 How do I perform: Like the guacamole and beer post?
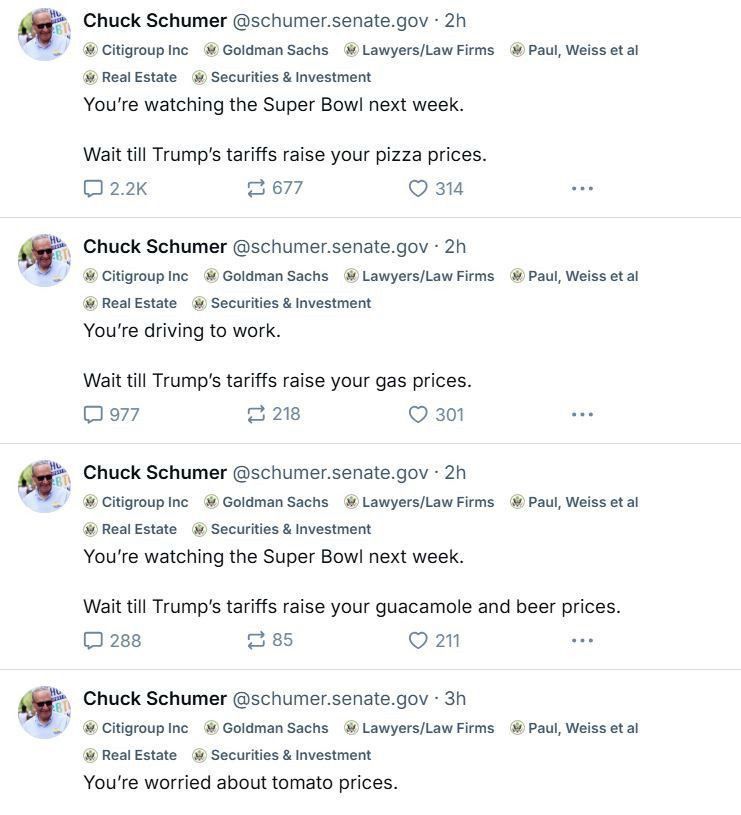coord(418,640)
